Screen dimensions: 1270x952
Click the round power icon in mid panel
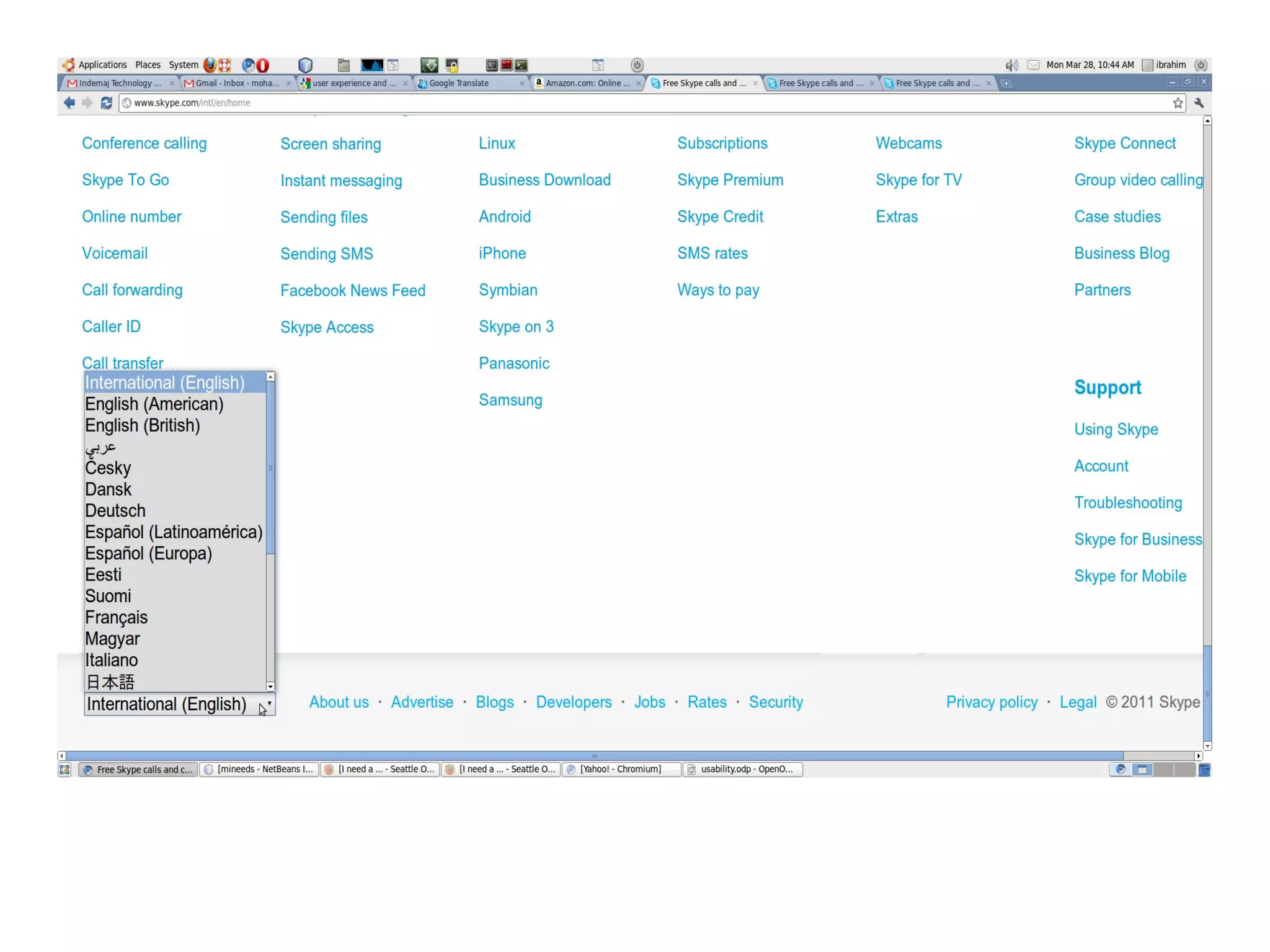[637, 65]
